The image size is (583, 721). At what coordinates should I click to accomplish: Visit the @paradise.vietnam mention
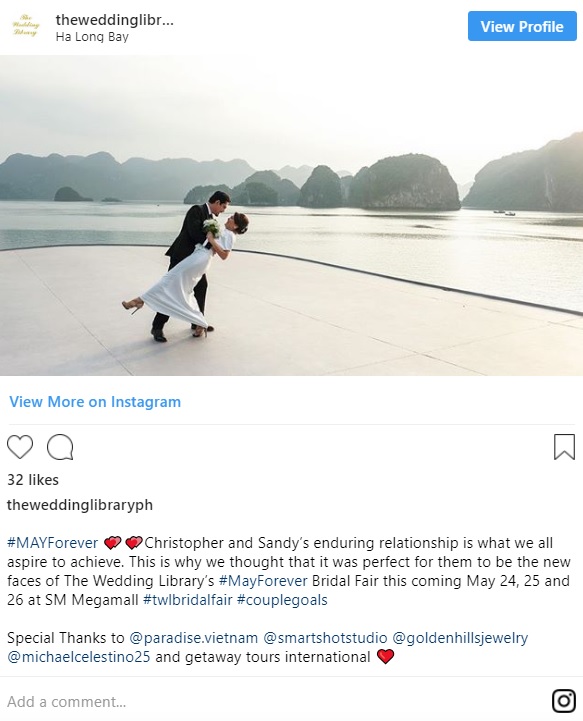point(194,638)
